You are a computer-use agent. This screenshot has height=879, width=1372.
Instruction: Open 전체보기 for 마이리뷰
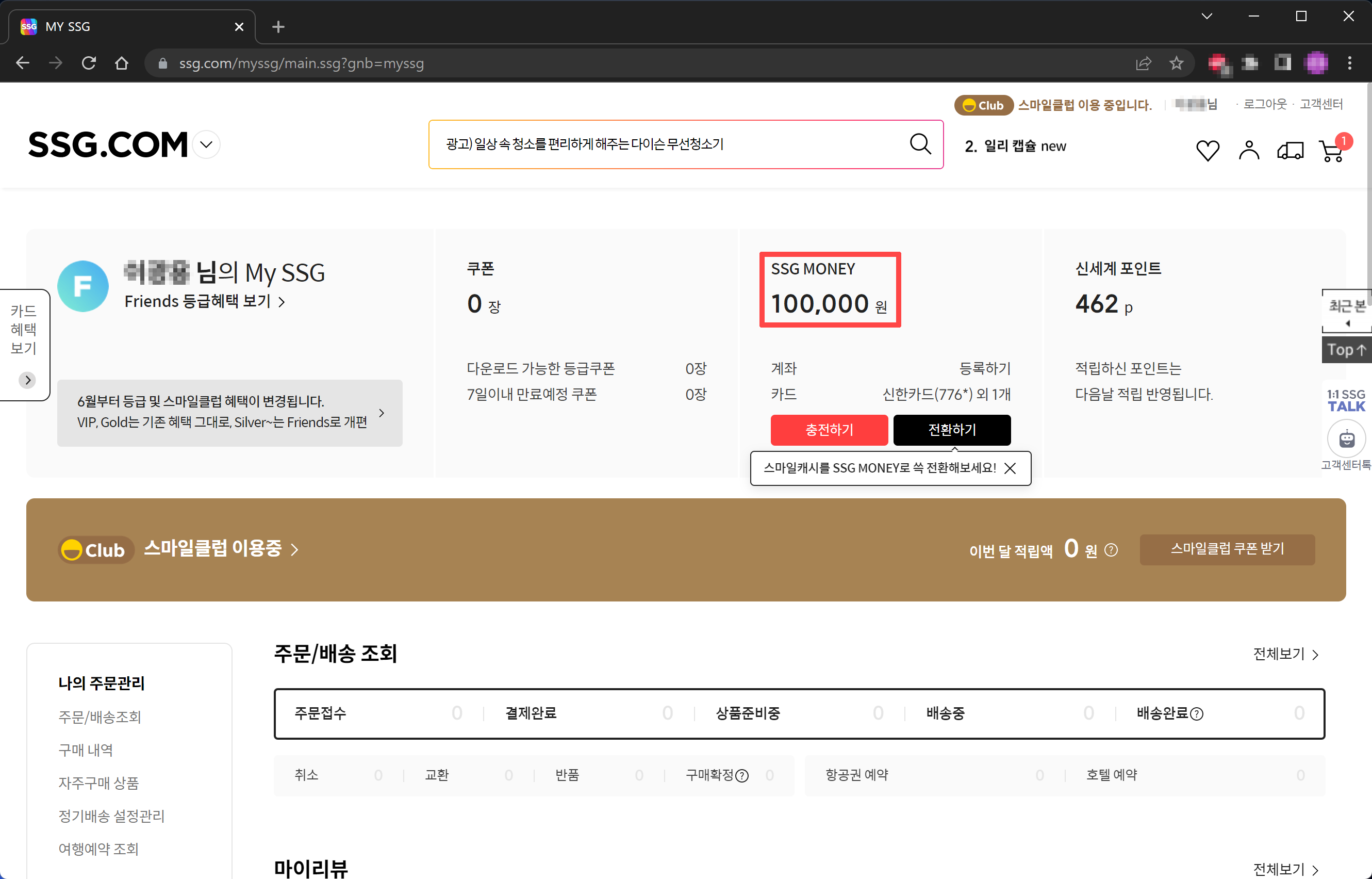click(1285, 869)
